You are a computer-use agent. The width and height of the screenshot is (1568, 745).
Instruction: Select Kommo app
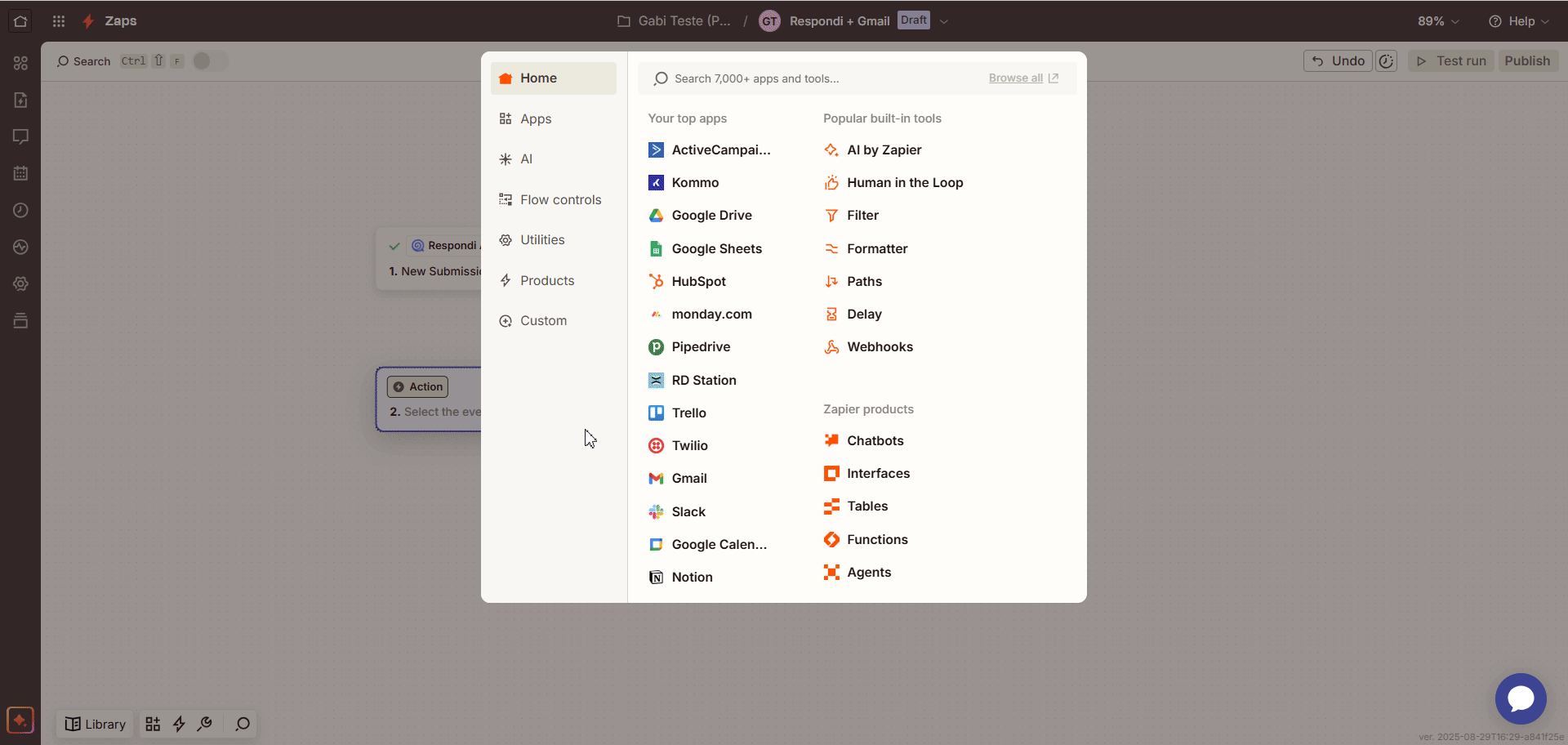684,183
